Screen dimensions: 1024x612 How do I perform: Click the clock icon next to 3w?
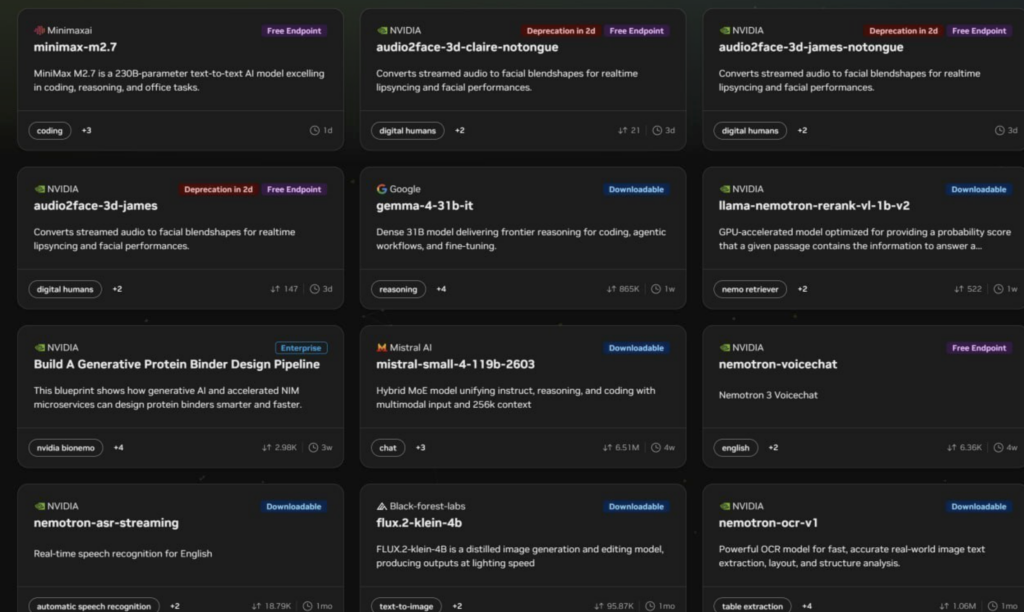coord(313,447)
